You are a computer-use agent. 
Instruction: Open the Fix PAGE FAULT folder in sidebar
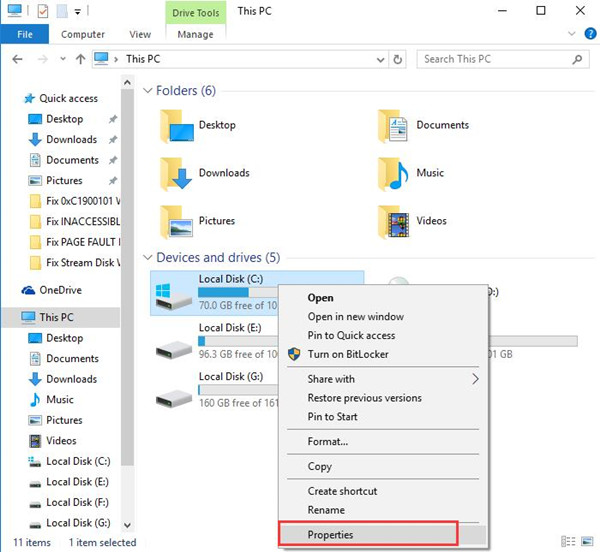click(x=83, y=242)
